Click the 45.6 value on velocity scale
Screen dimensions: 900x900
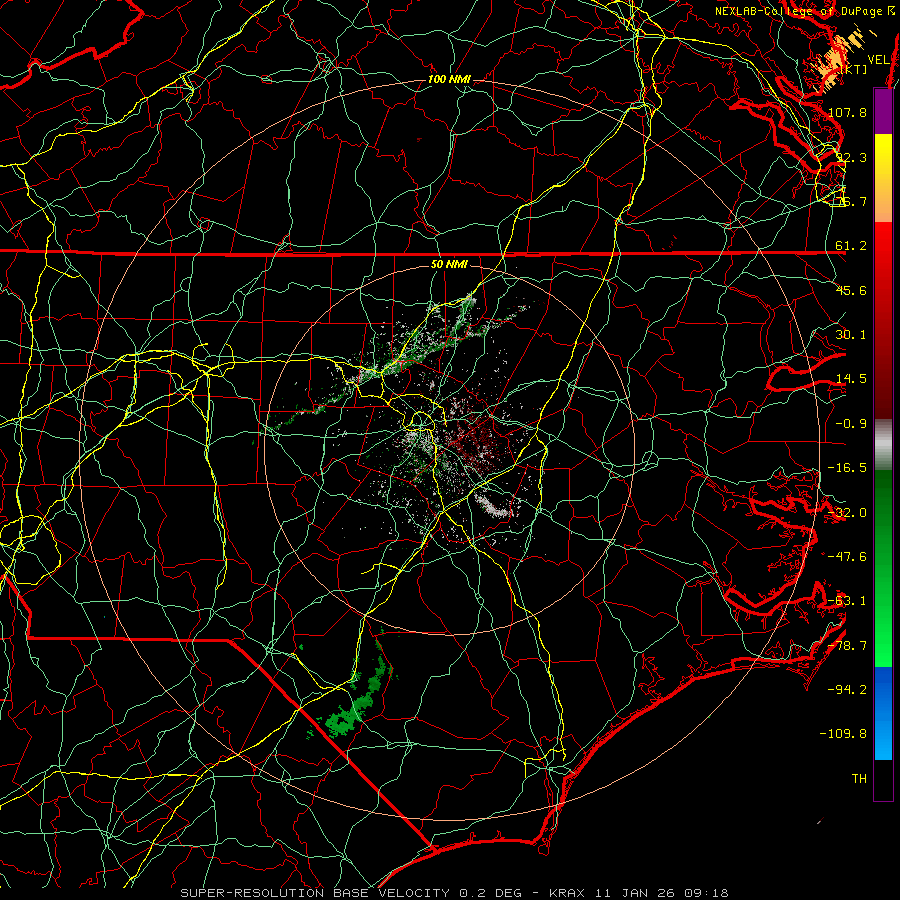tap(851, 290)
